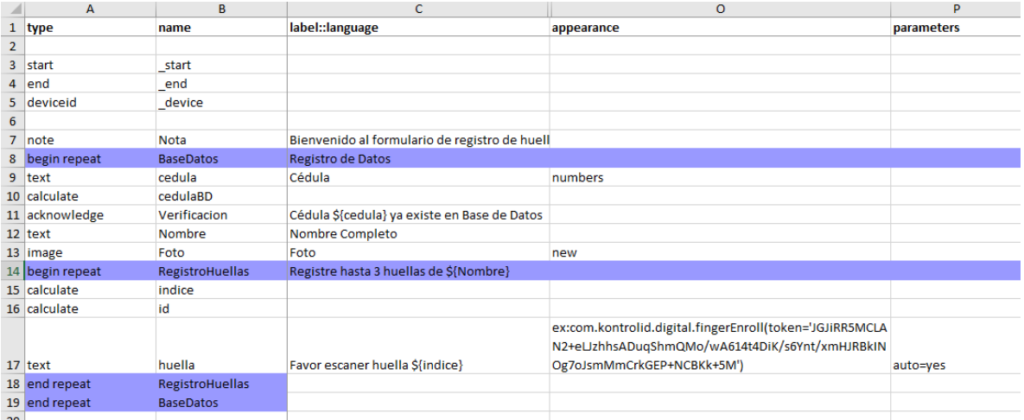Click the "cedulaBD" name cell
Image resolution: width=1024 pixels, height=420 pixels.
[x=220, y=196]
